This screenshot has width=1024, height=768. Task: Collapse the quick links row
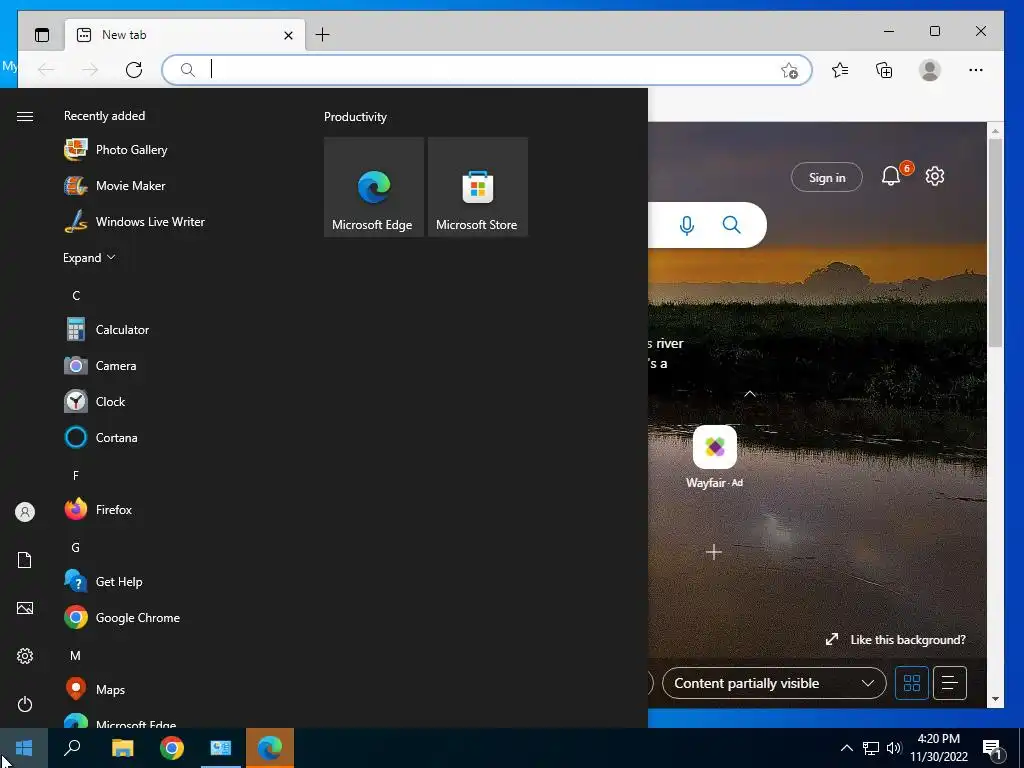750,394
